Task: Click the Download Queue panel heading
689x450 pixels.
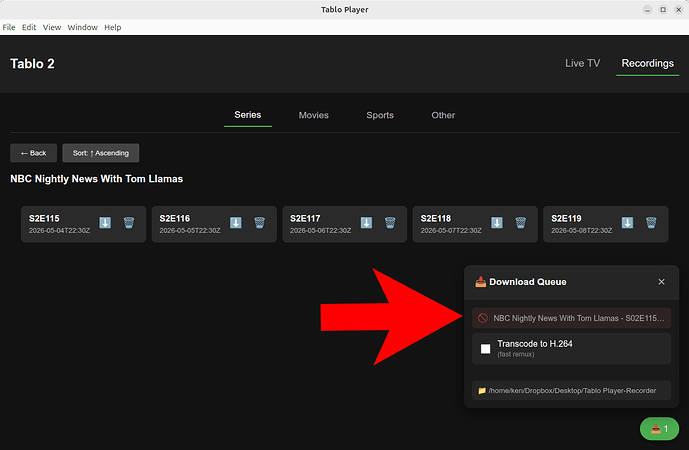Action: pyautogui.click(x=528, y=282)
